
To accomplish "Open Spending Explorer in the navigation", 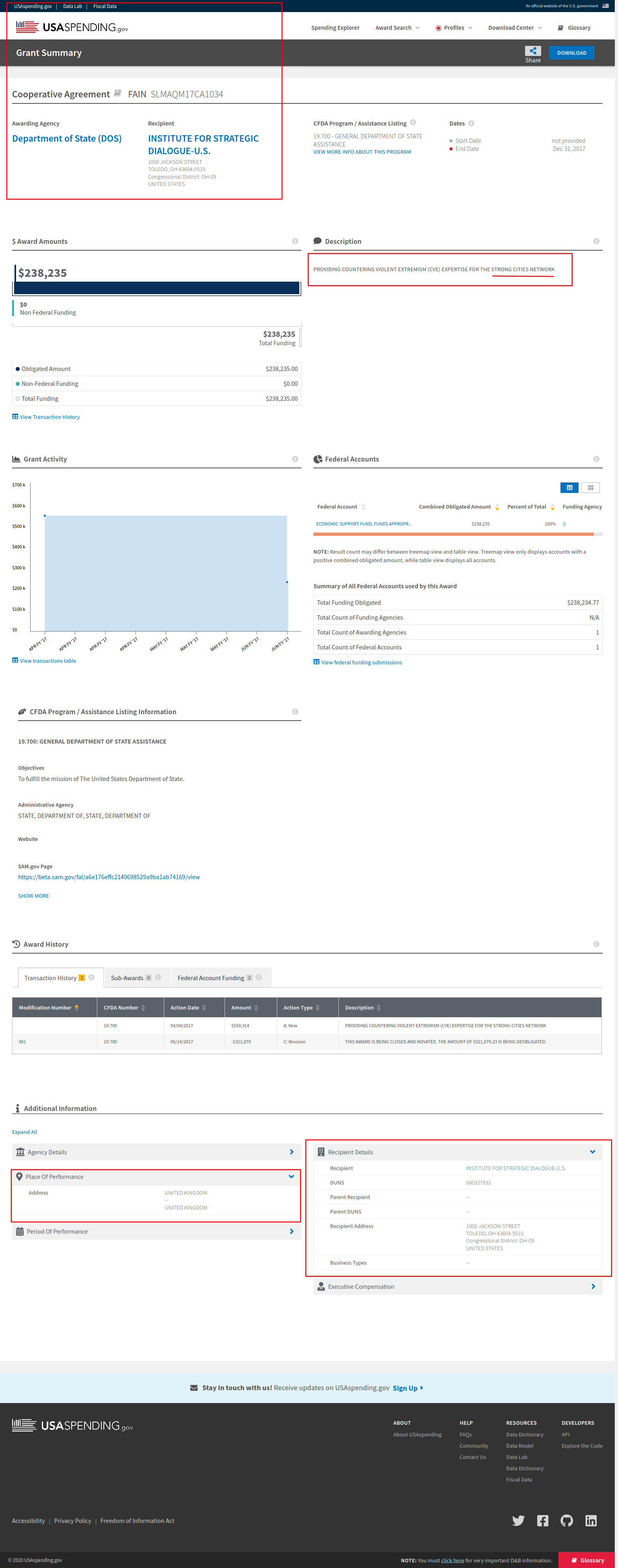I will pyautogui.click(x=336, y=28).
